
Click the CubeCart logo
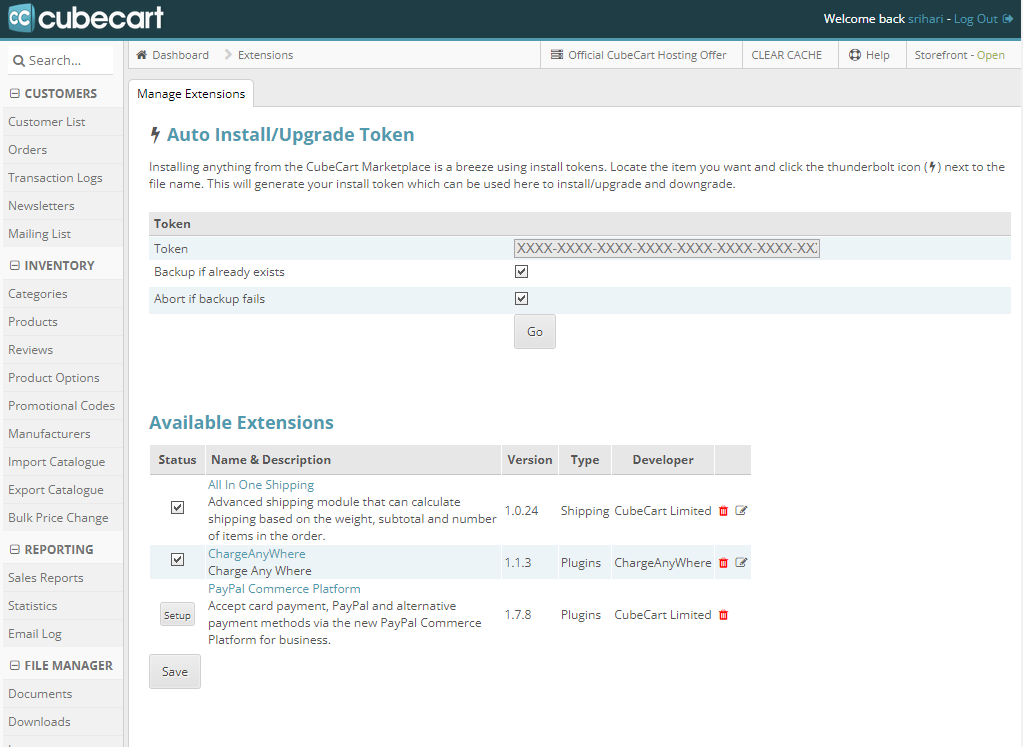(85, 18)
